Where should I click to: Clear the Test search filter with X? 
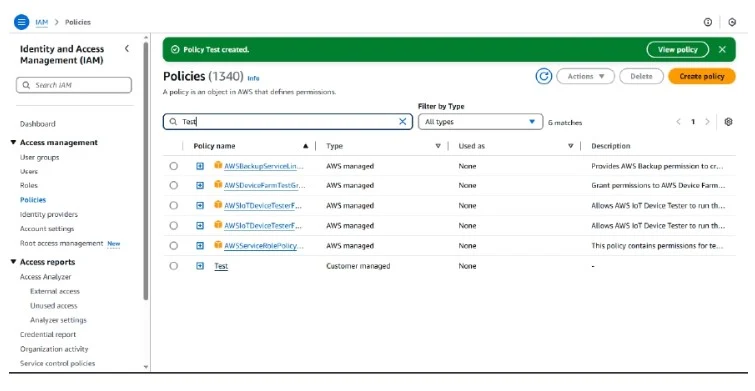403,122
